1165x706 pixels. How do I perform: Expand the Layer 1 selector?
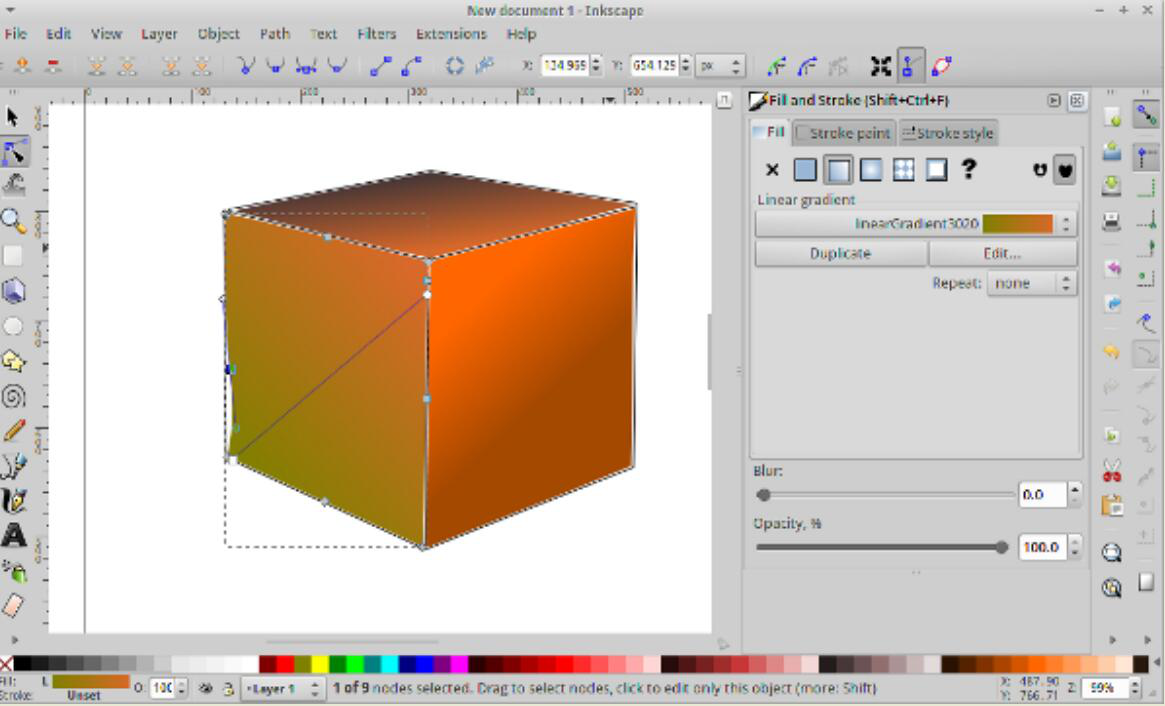click(315, 689)
